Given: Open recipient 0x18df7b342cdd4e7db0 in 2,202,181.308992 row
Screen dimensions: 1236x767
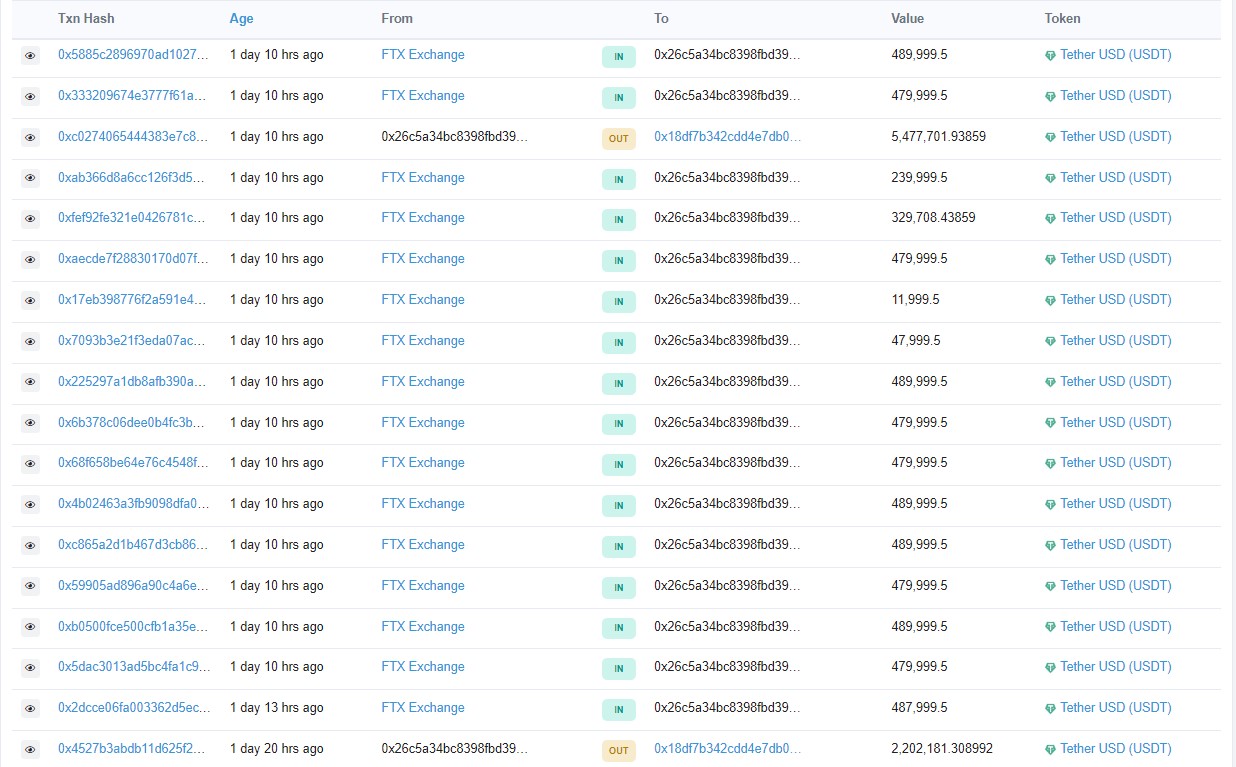Looking at the screenshot, I should pyautogui.click(x=728, y=749).
